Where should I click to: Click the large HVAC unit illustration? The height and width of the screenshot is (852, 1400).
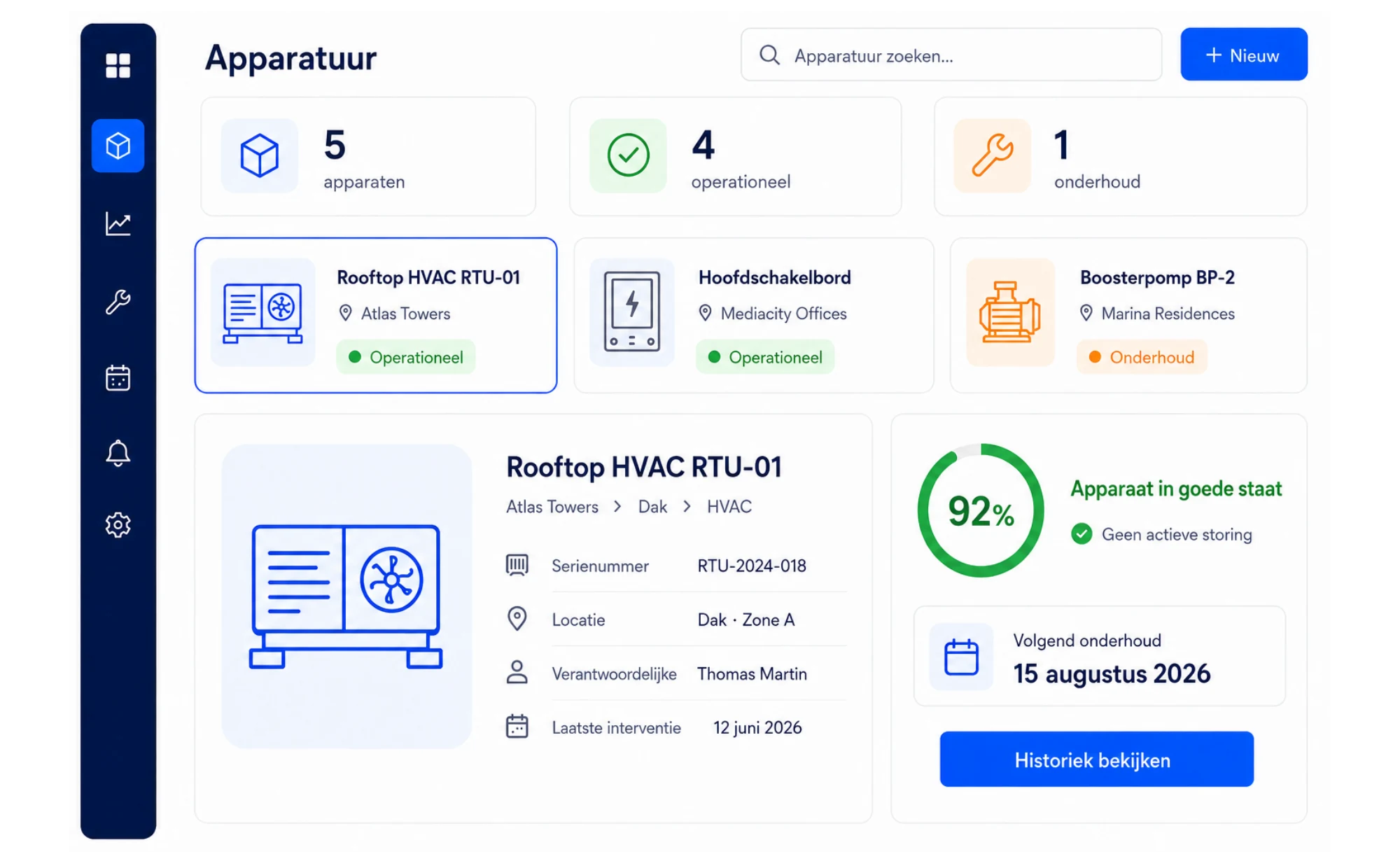pos(346,596)
